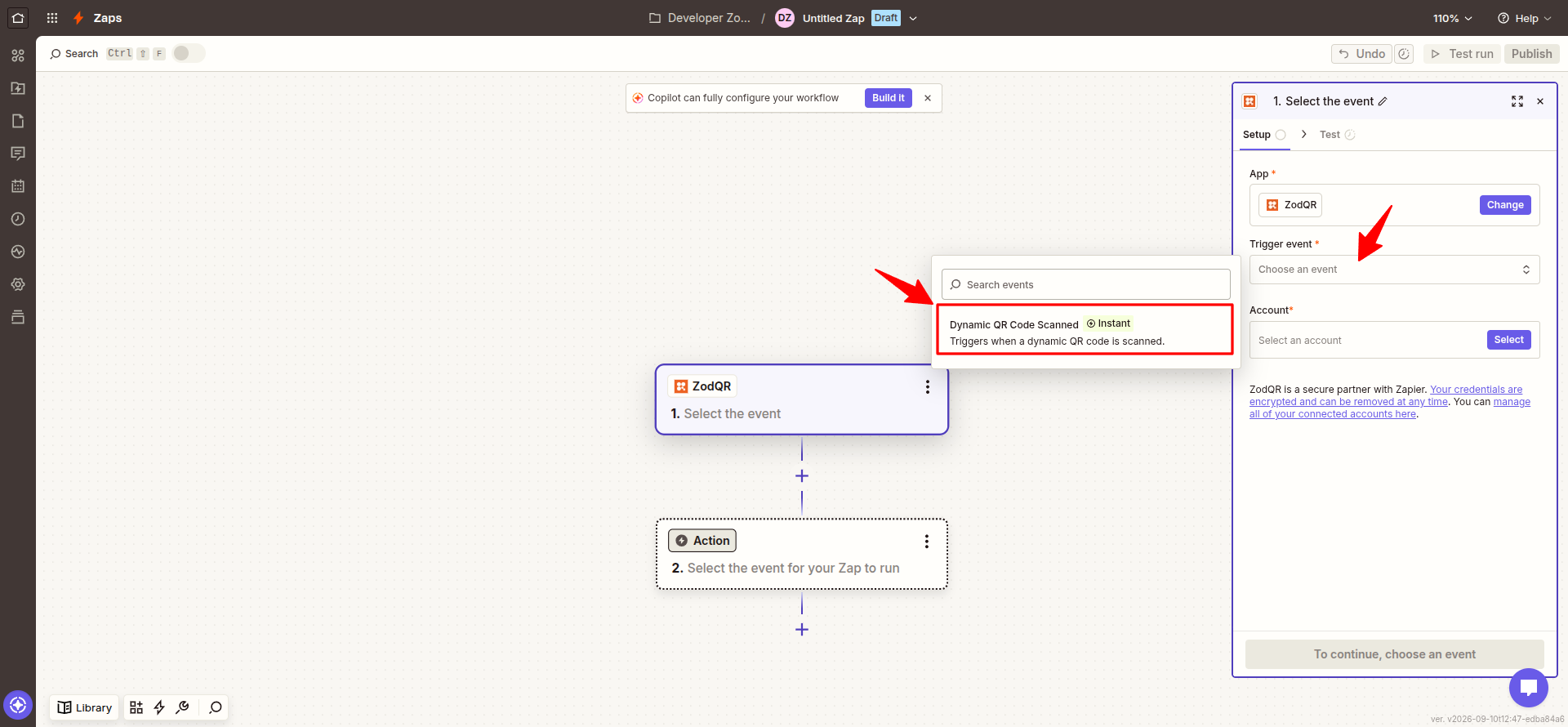Add a step below the Action step

point(802,629)
